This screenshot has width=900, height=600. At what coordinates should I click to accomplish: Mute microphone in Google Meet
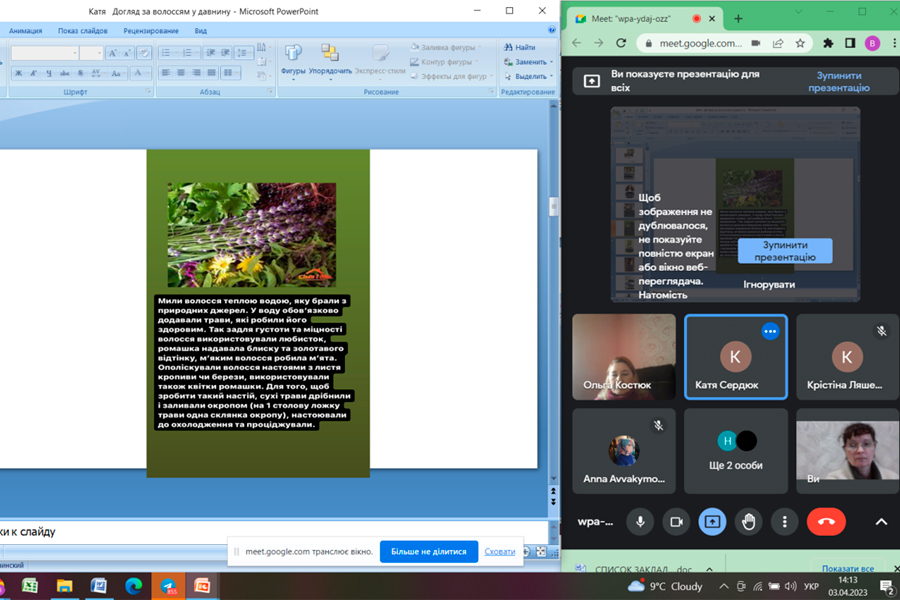coord(640,521)
